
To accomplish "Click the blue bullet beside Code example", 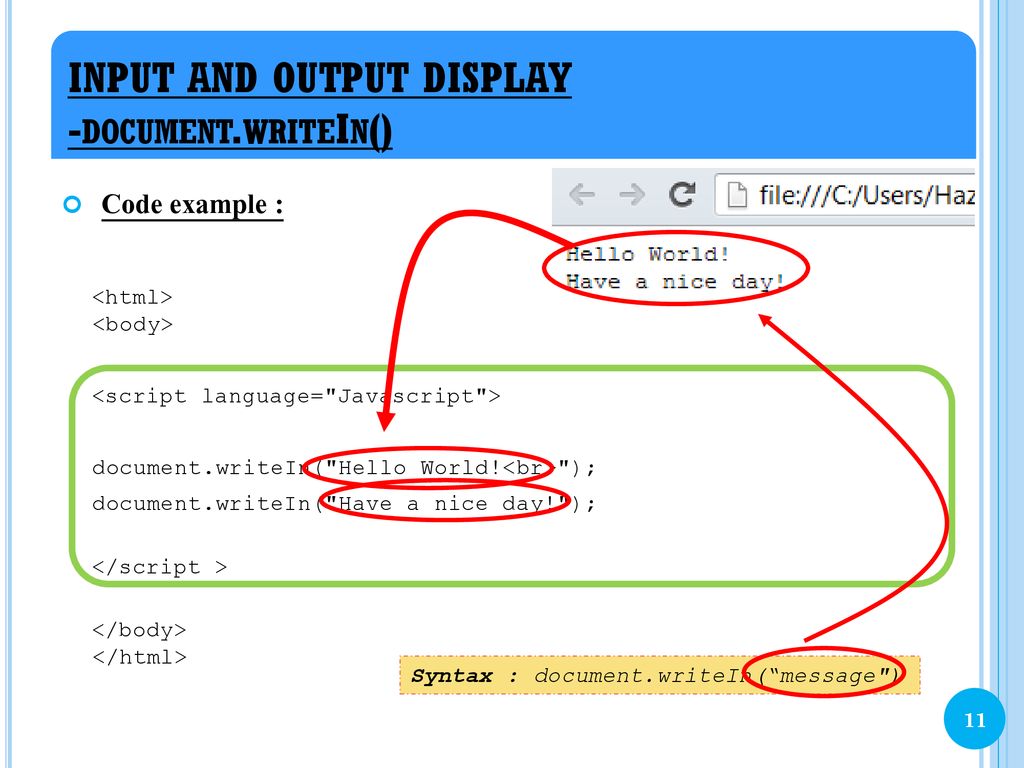I will [x=72, y=204].
